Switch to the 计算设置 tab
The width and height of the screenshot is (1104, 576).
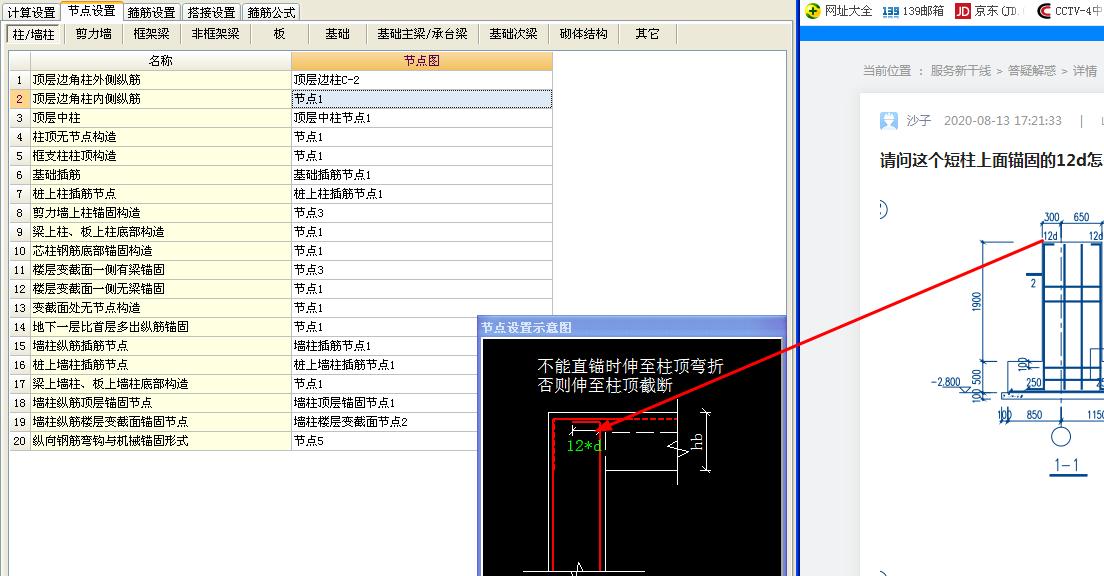pyautogui.click(x=31, y=12)
